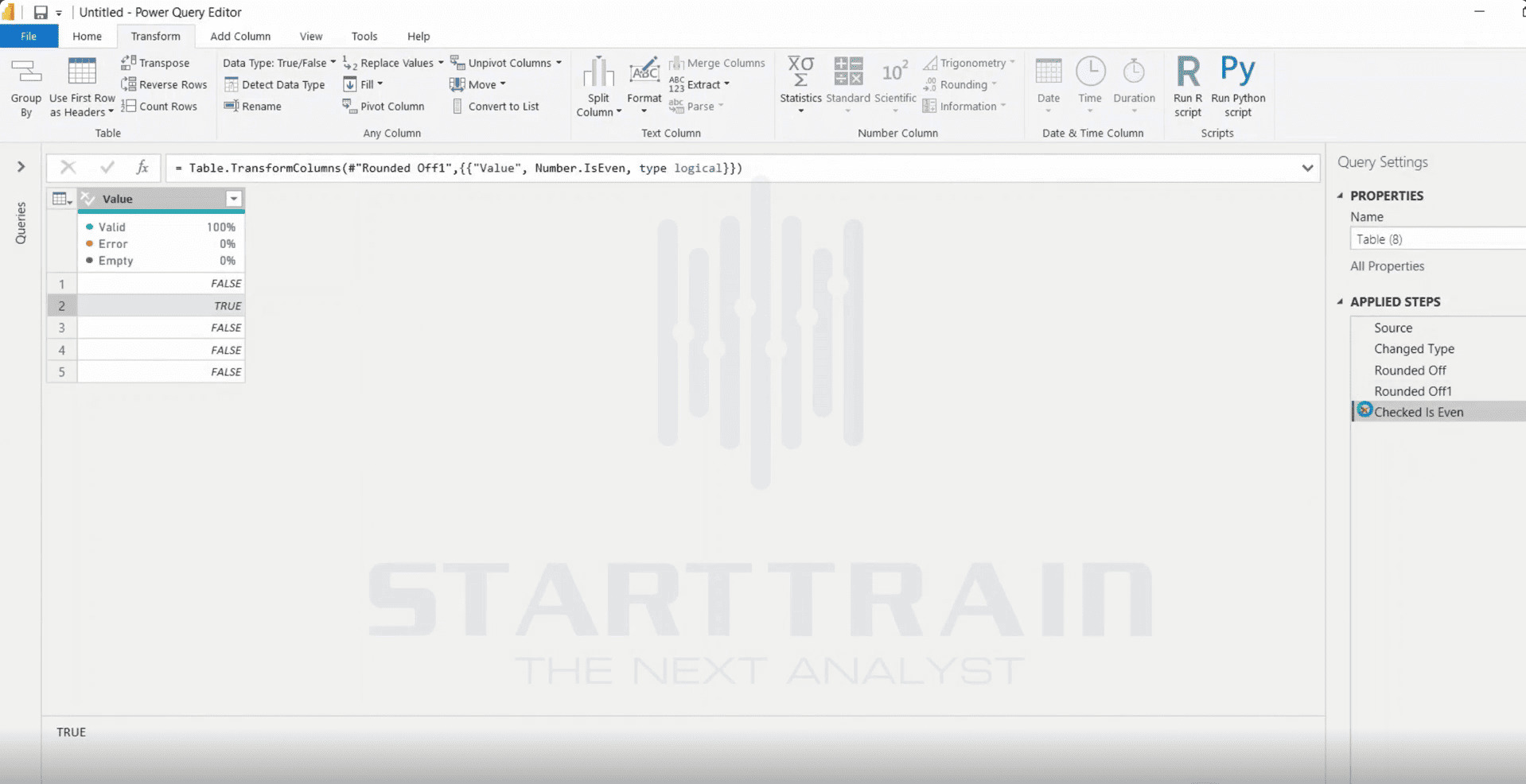Click Use First Row as Headers

coord(82,87)
